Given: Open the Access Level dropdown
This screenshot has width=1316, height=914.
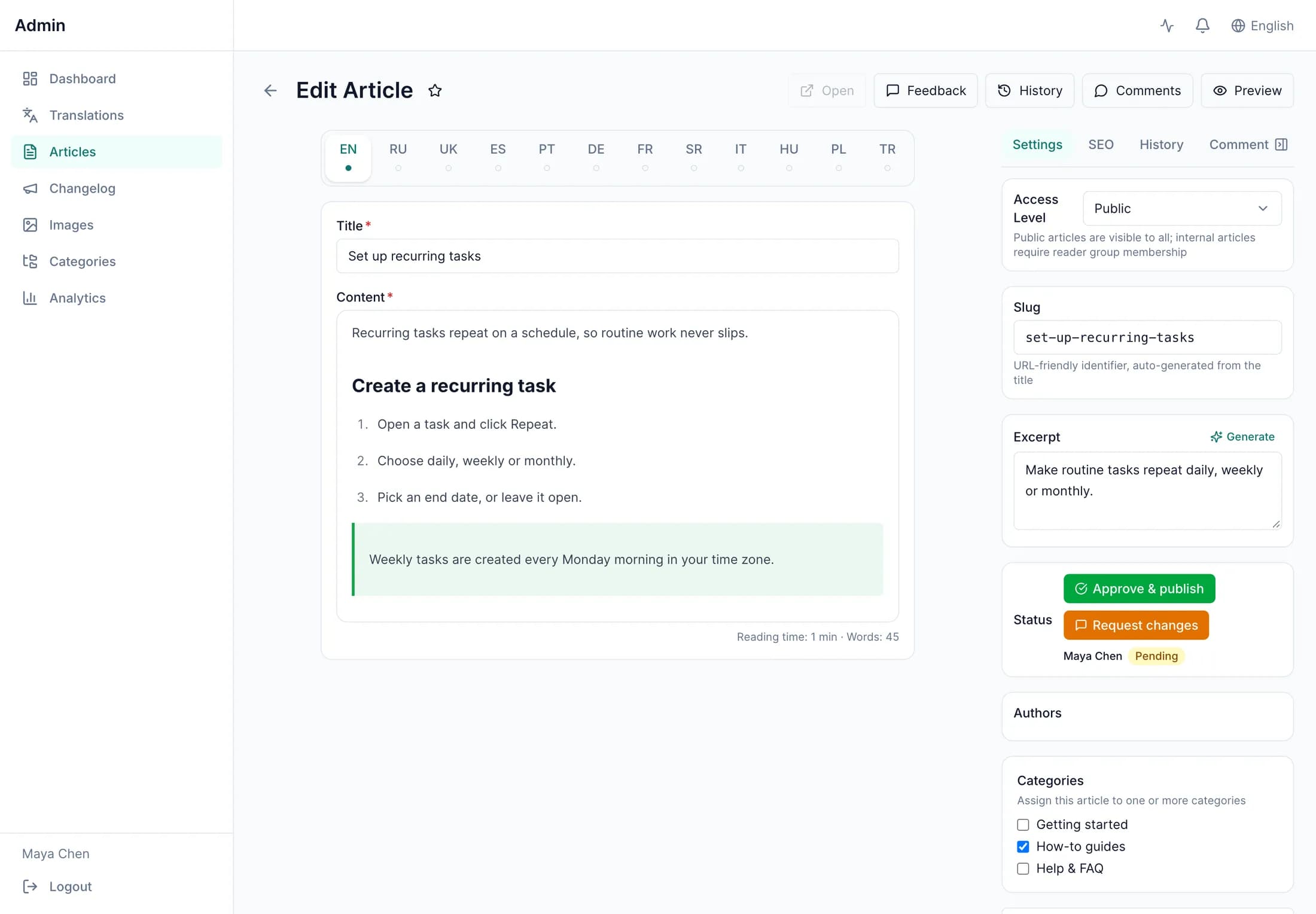Looking at the screenshot, I should click(x=1182, y=208).
